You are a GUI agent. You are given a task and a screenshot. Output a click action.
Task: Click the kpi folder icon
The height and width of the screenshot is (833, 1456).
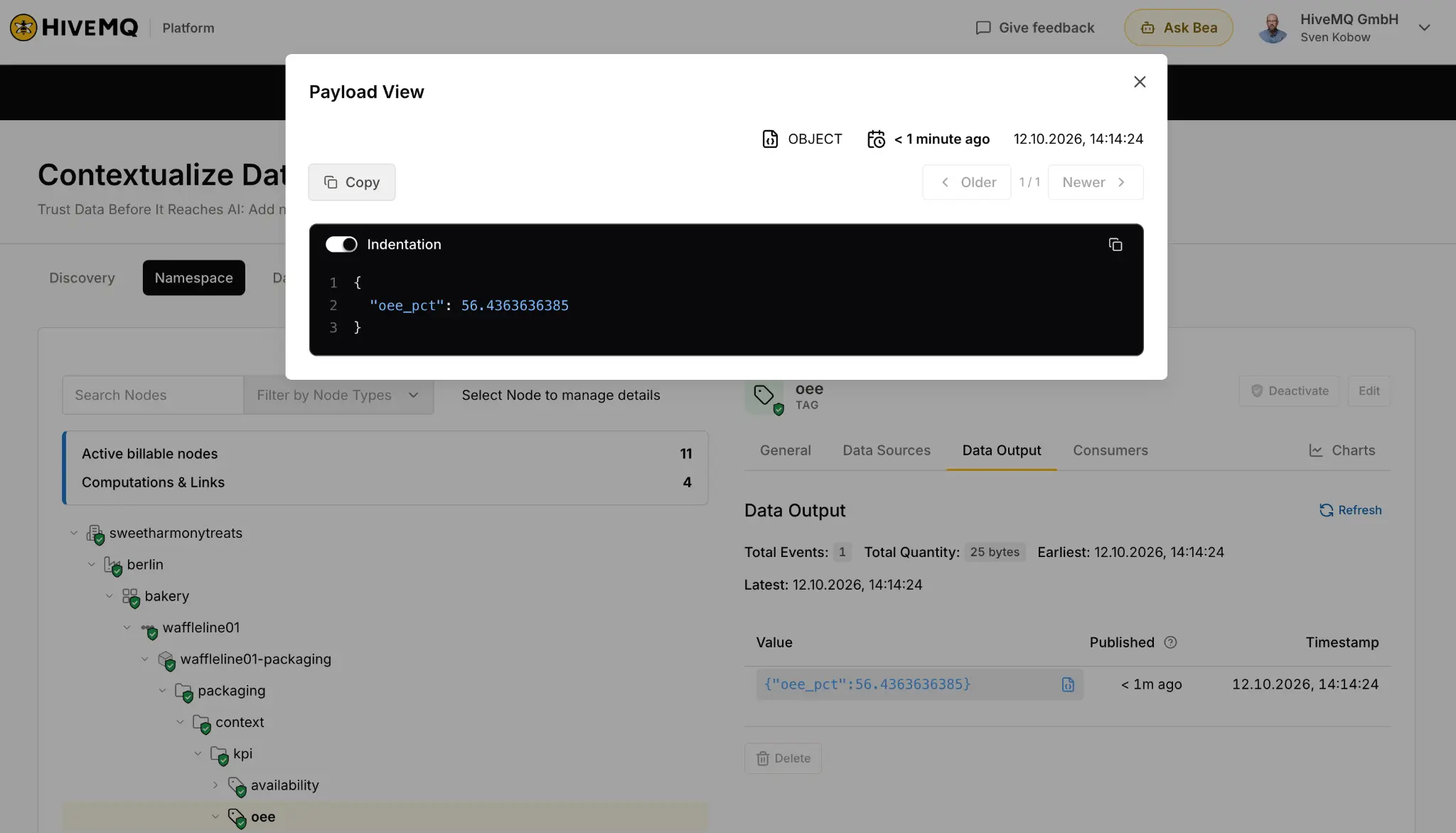[x=219, y=755]
